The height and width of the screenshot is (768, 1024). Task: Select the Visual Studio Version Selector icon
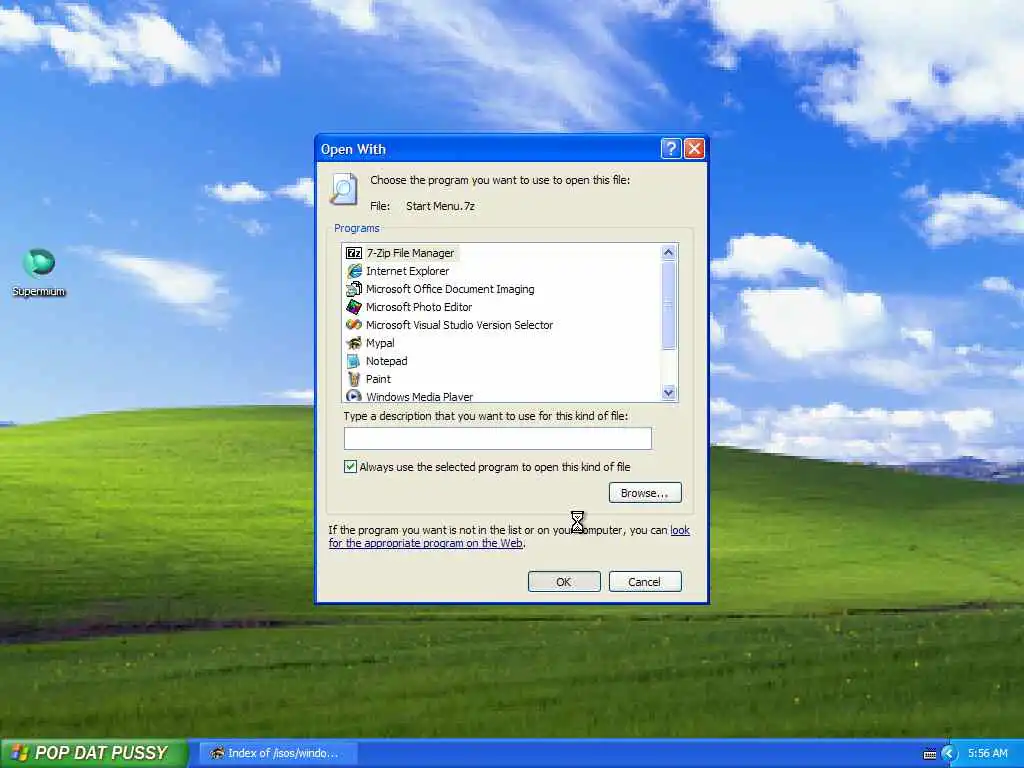coord(354,325)
